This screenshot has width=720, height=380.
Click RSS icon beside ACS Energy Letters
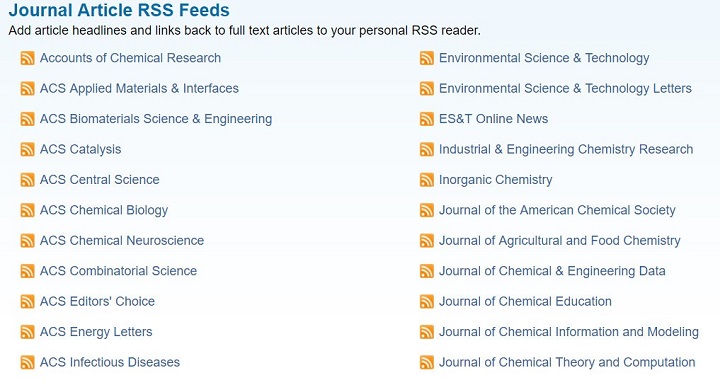pyautogui.click(x=28, y=332)
